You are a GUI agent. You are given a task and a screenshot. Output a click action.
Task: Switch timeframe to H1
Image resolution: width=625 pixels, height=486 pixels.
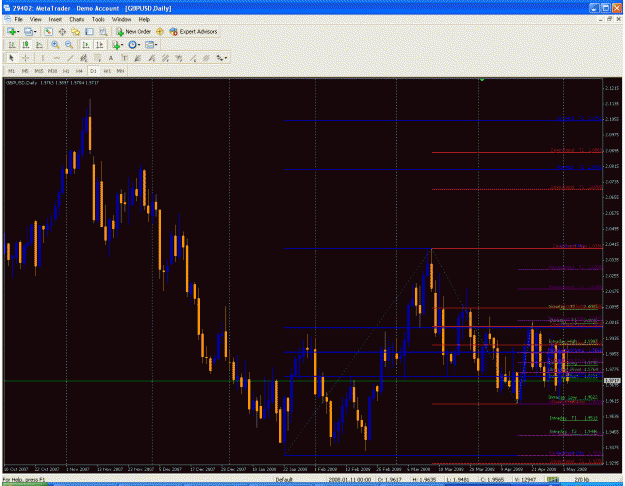[66, 71]
